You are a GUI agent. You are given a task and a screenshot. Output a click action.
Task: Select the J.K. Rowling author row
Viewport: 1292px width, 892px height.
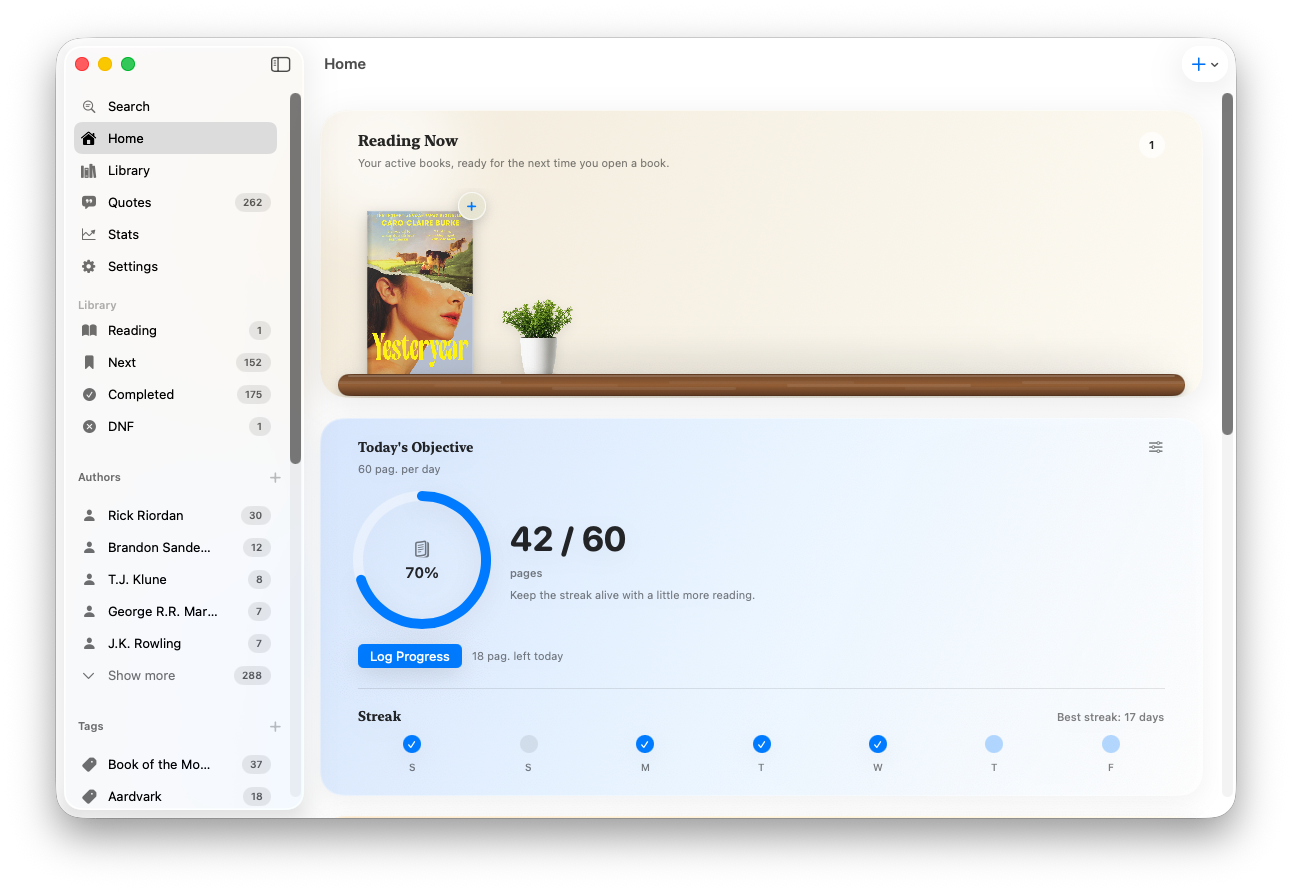(175, 644)
